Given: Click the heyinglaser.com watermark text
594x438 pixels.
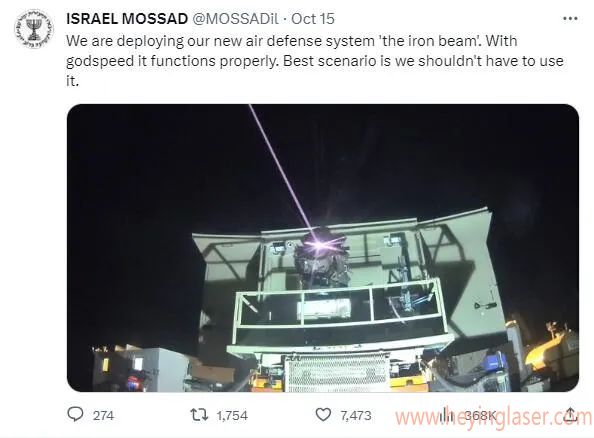Looking at the screenshot, I should pos(494,417).
